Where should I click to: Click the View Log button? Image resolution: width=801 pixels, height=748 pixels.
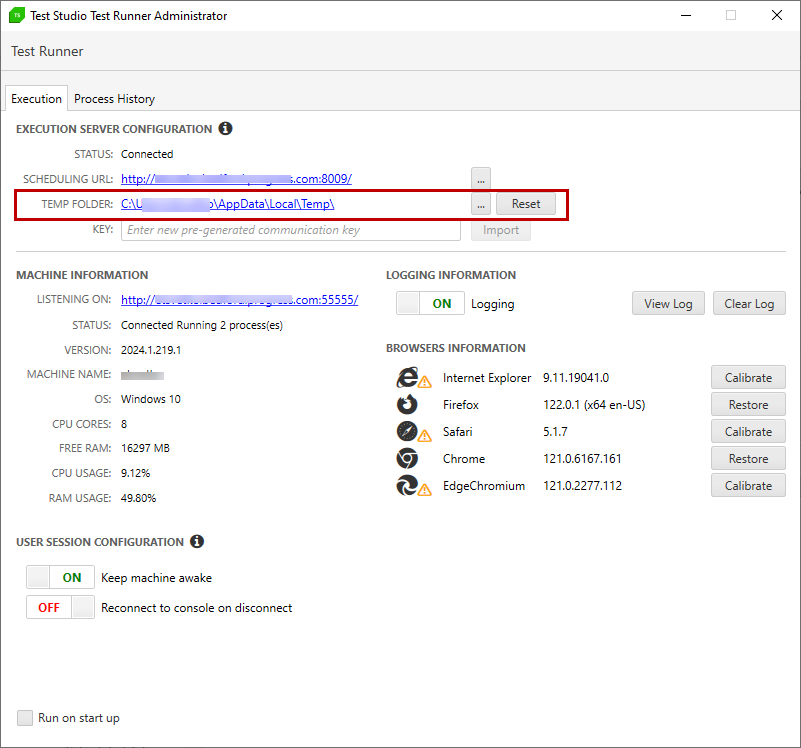(668, 303)
